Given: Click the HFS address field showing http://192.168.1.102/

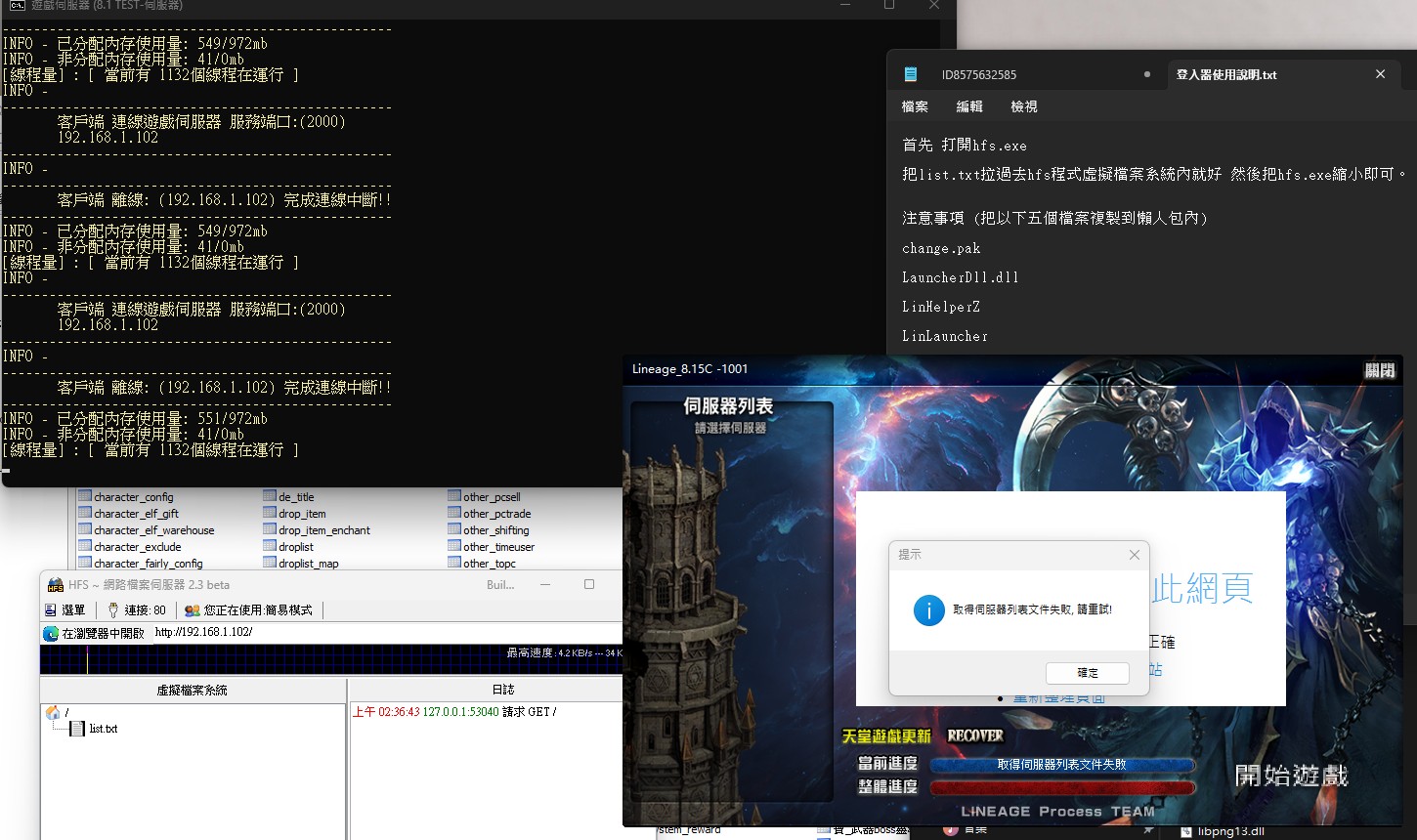Looking at the screenshot, I should coord(386,632).
